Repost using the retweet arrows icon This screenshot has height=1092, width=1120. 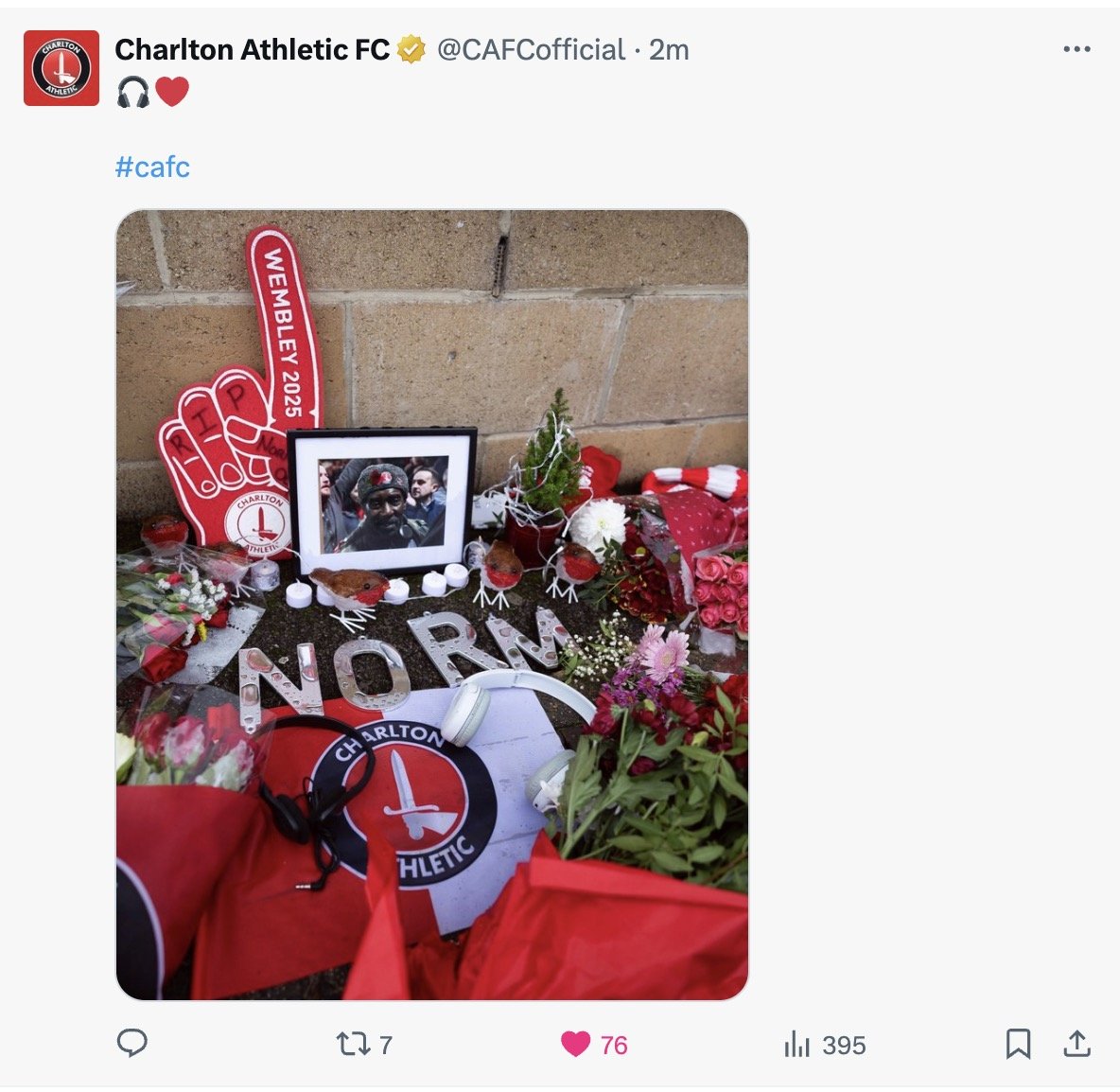pos(354,1044)
